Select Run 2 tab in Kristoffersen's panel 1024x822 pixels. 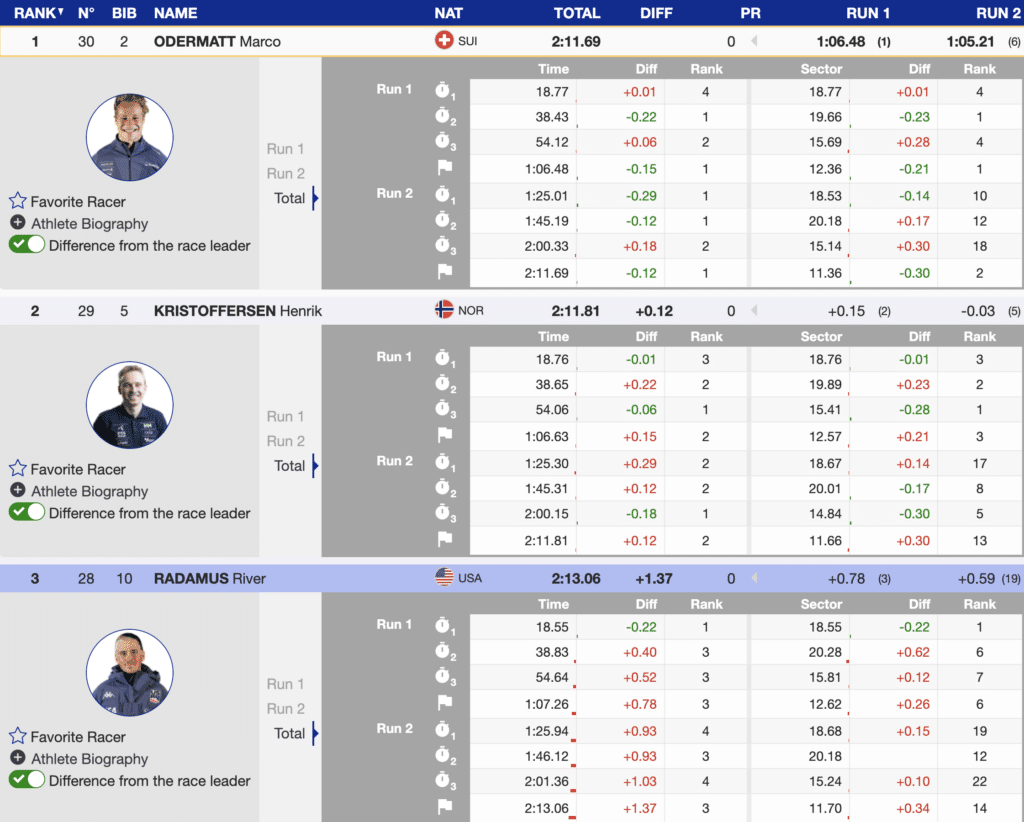285,441
